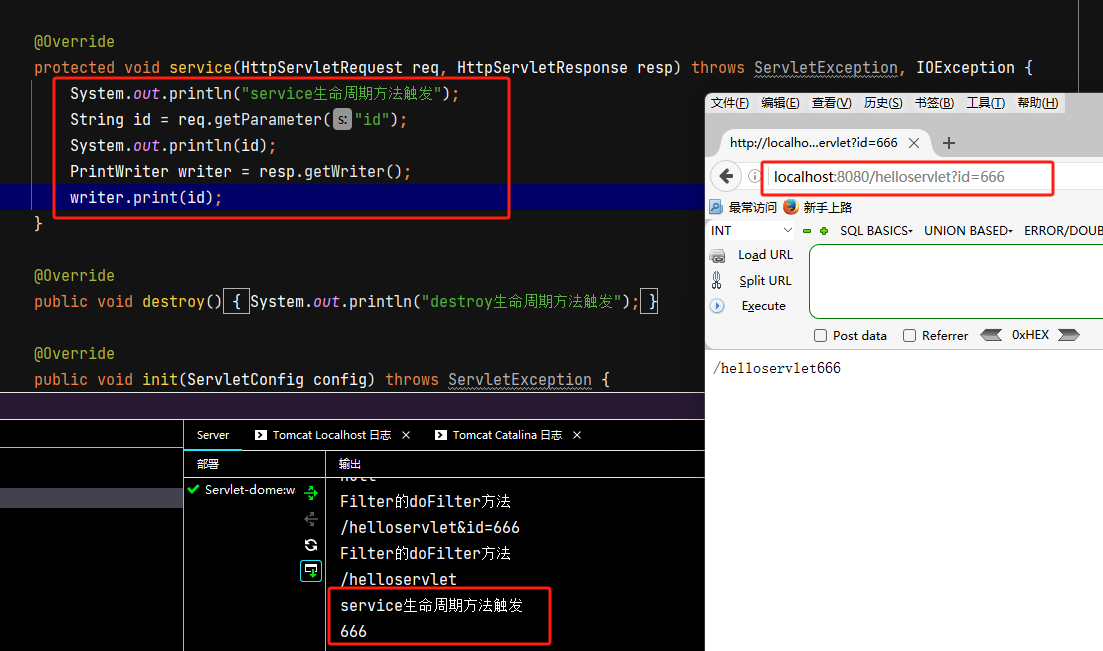
Task: Close the Tomcat Catalina 日志 tab
Action: coord(577,435)
